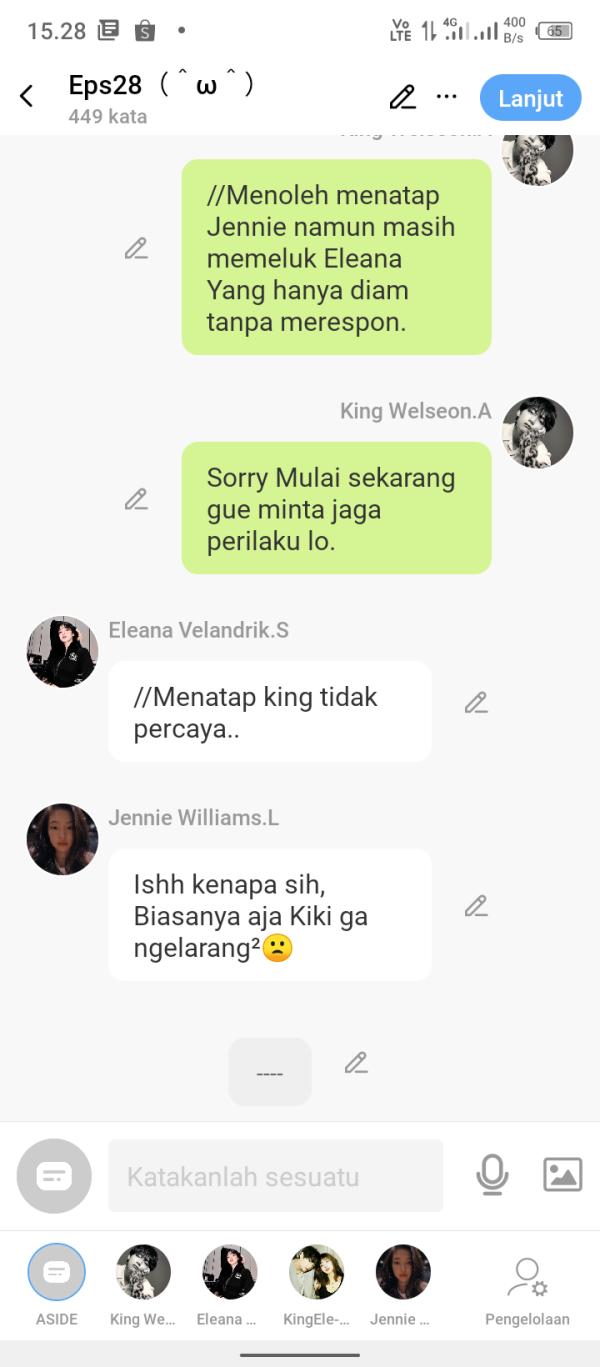Tap the back arrow in header
The width and height of the screenshot is (600, 1367).
(27, 97)
